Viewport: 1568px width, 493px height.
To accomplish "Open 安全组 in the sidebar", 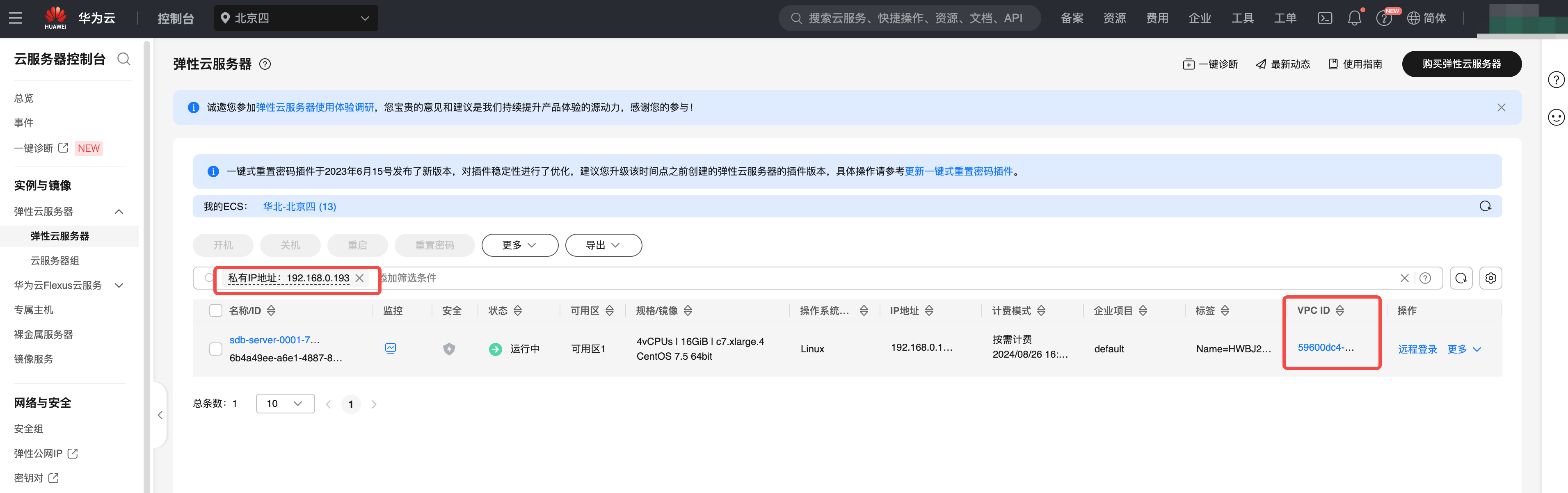I will pos(29,429).
